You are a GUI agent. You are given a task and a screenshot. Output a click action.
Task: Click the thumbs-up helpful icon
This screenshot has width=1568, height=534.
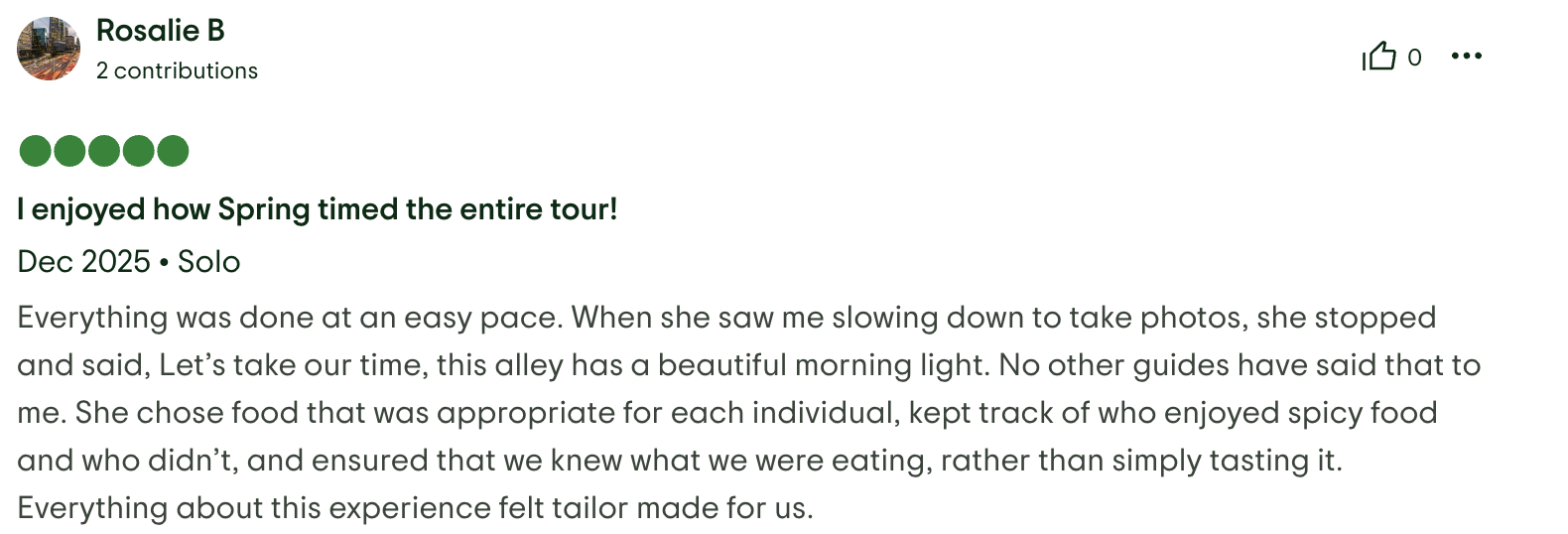(1378, 57)
